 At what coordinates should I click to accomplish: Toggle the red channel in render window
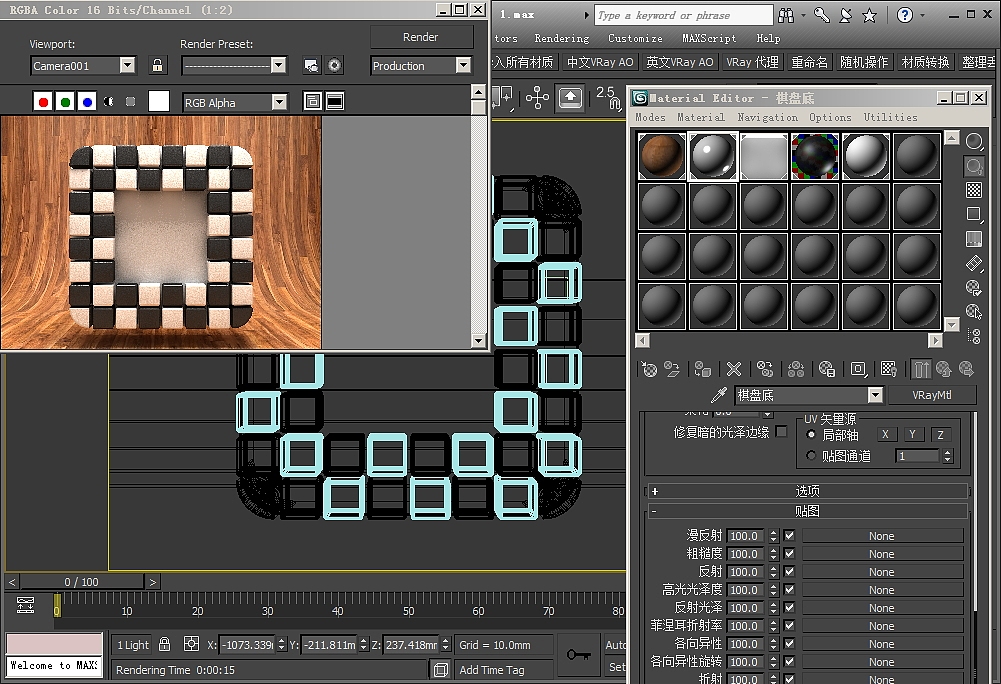(x=43, y=102)
